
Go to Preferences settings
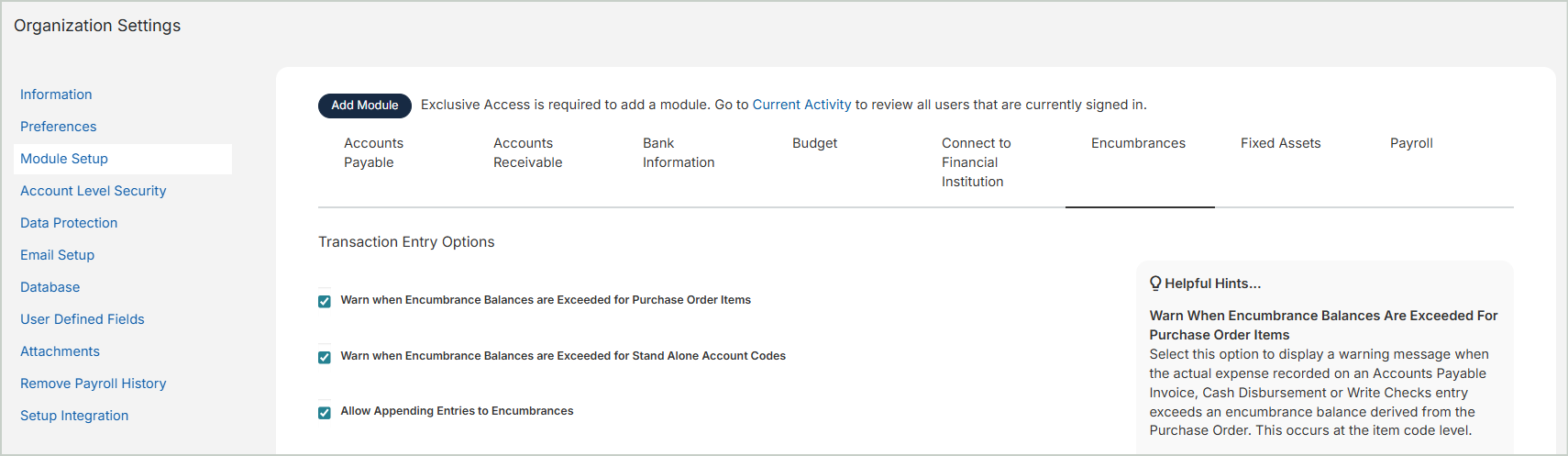pos(58,127)
